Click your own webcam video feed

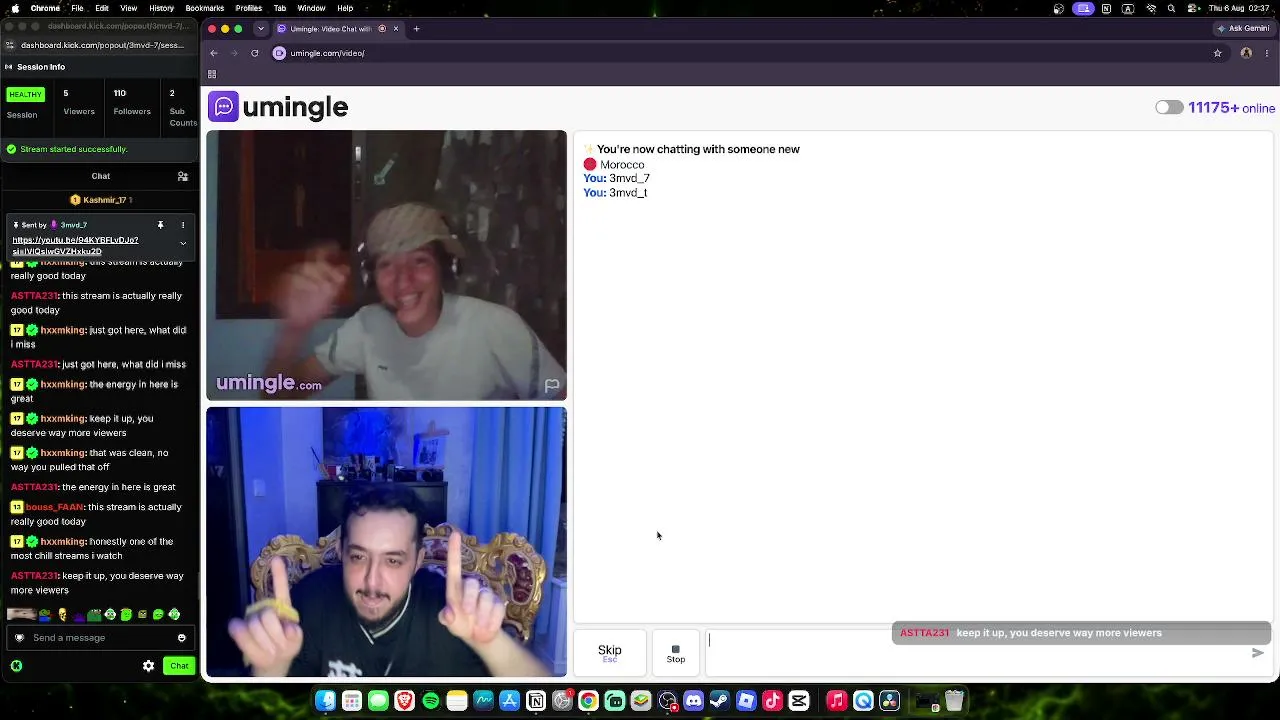coord(386,542)
